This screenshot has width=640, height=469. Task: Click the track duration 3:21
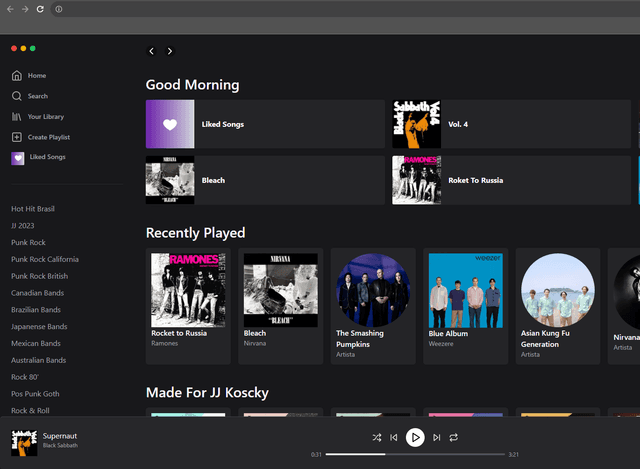(513, 454)
